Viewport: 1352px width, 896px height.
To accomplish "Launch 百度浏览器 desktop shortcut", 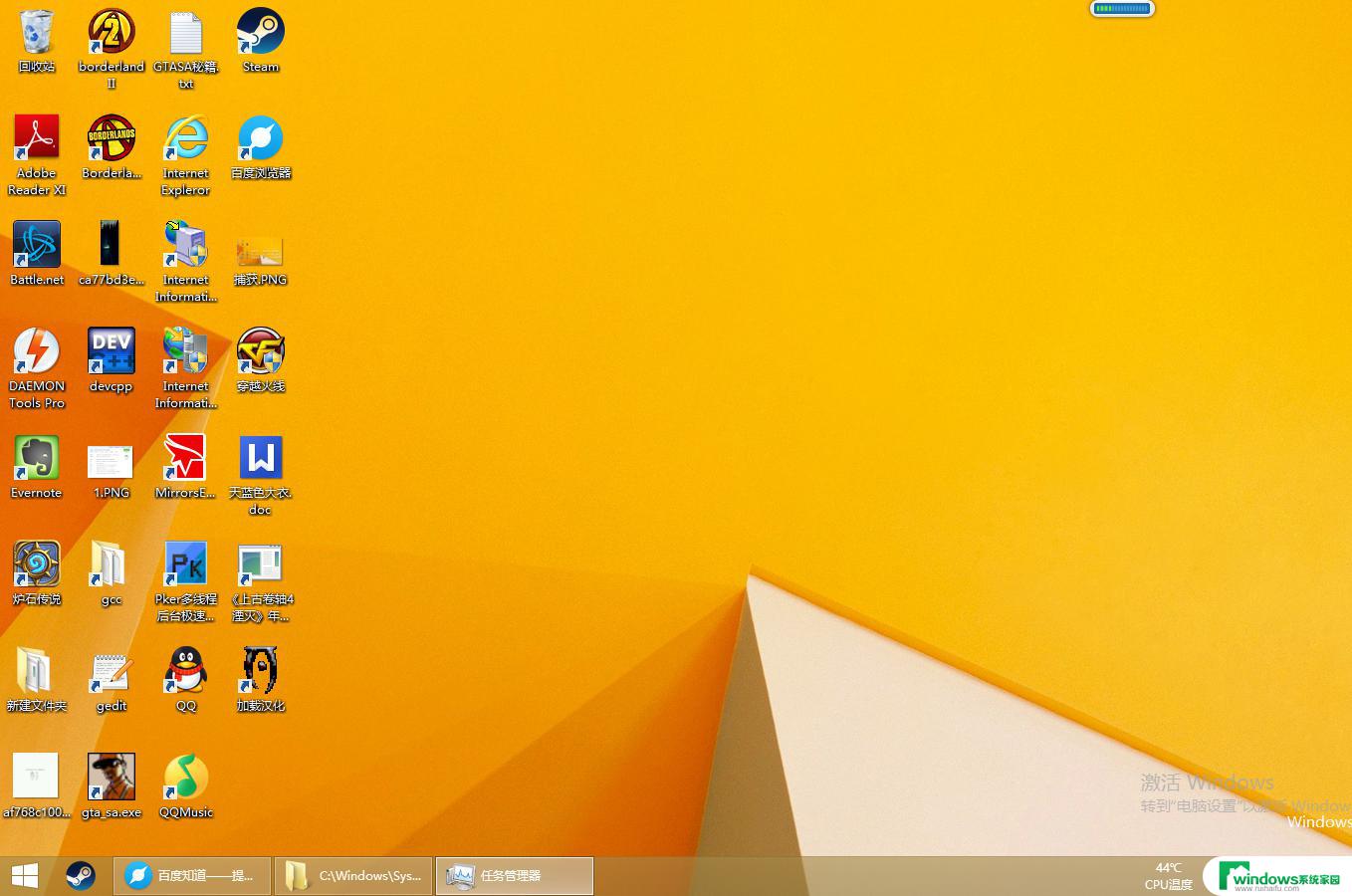I will click(x=261, y=147).
